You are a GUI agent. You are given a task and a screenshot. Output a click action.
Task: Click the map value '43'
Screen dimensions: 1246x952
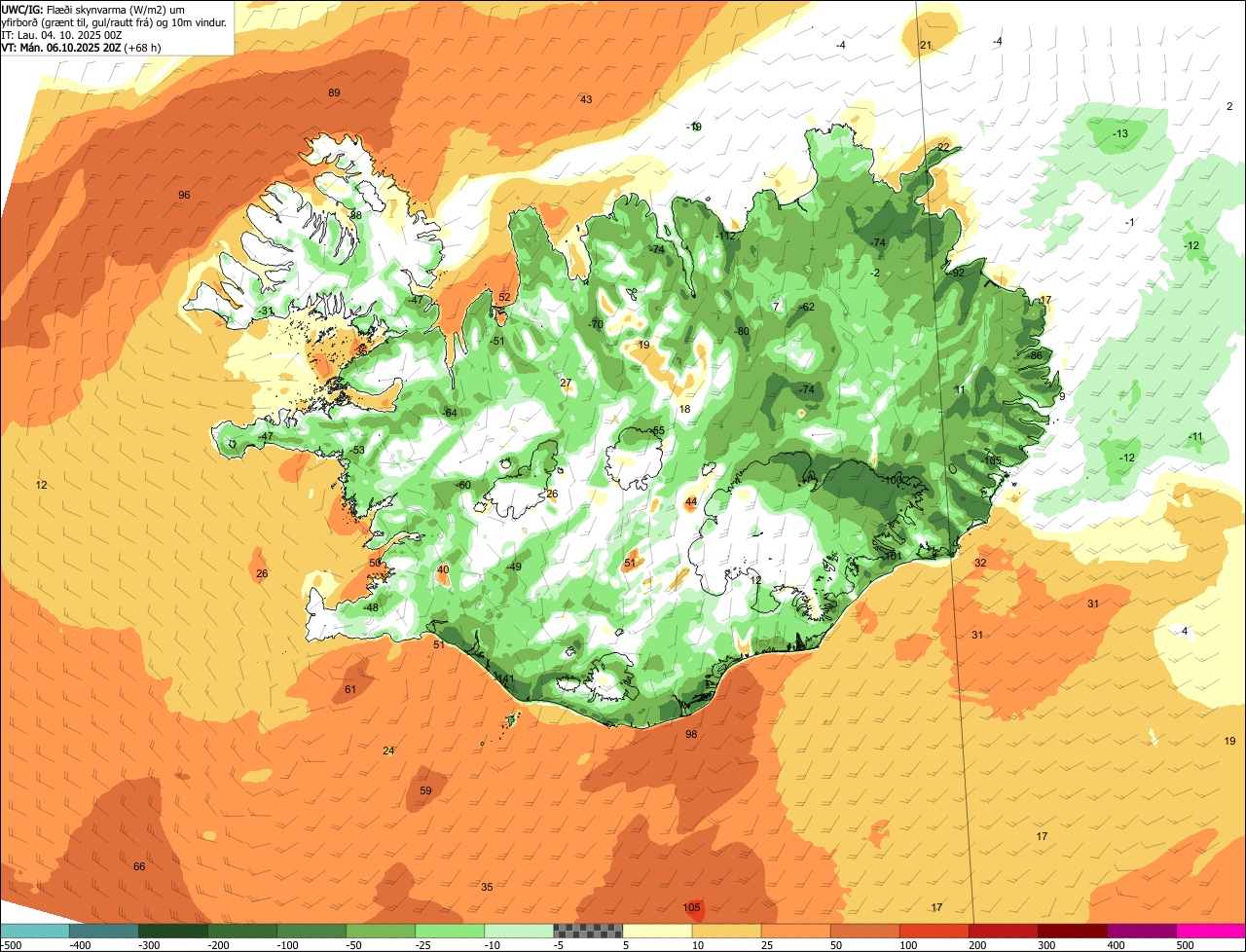point(586,99)
